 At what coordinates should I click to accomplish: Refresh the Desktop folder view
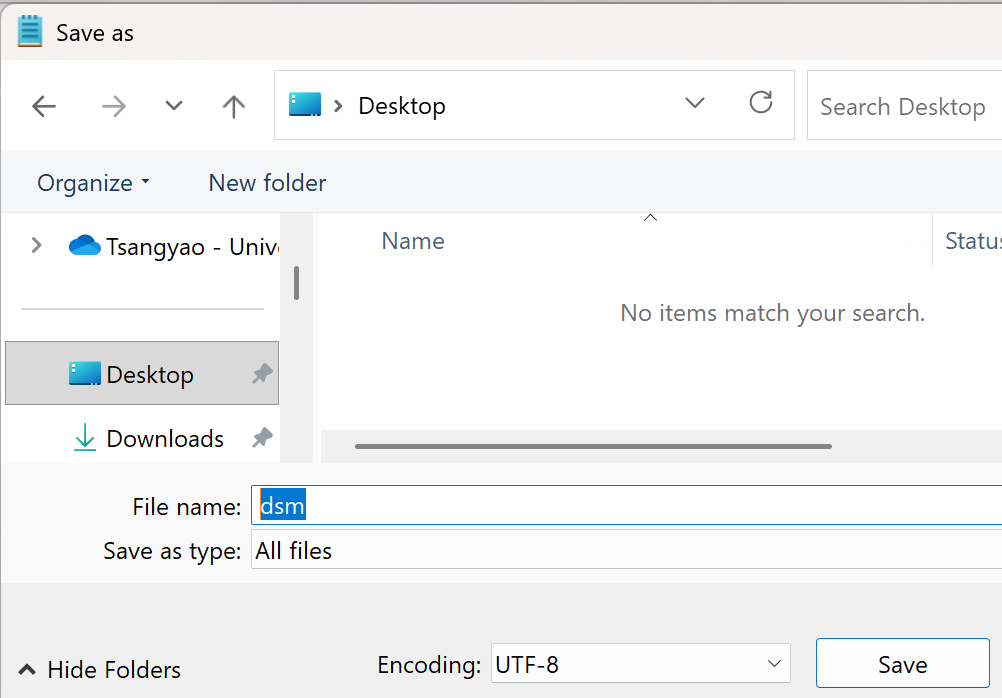[761, 103]
